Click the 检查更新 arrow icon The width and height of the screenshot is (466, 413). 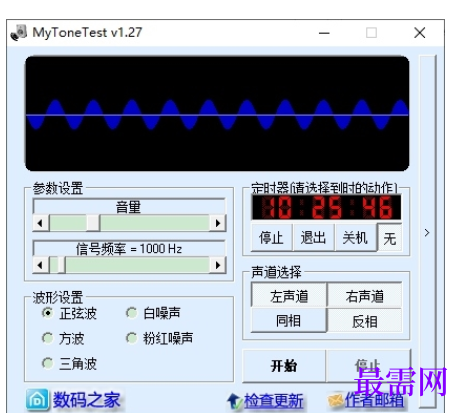[x=235, y=401]
